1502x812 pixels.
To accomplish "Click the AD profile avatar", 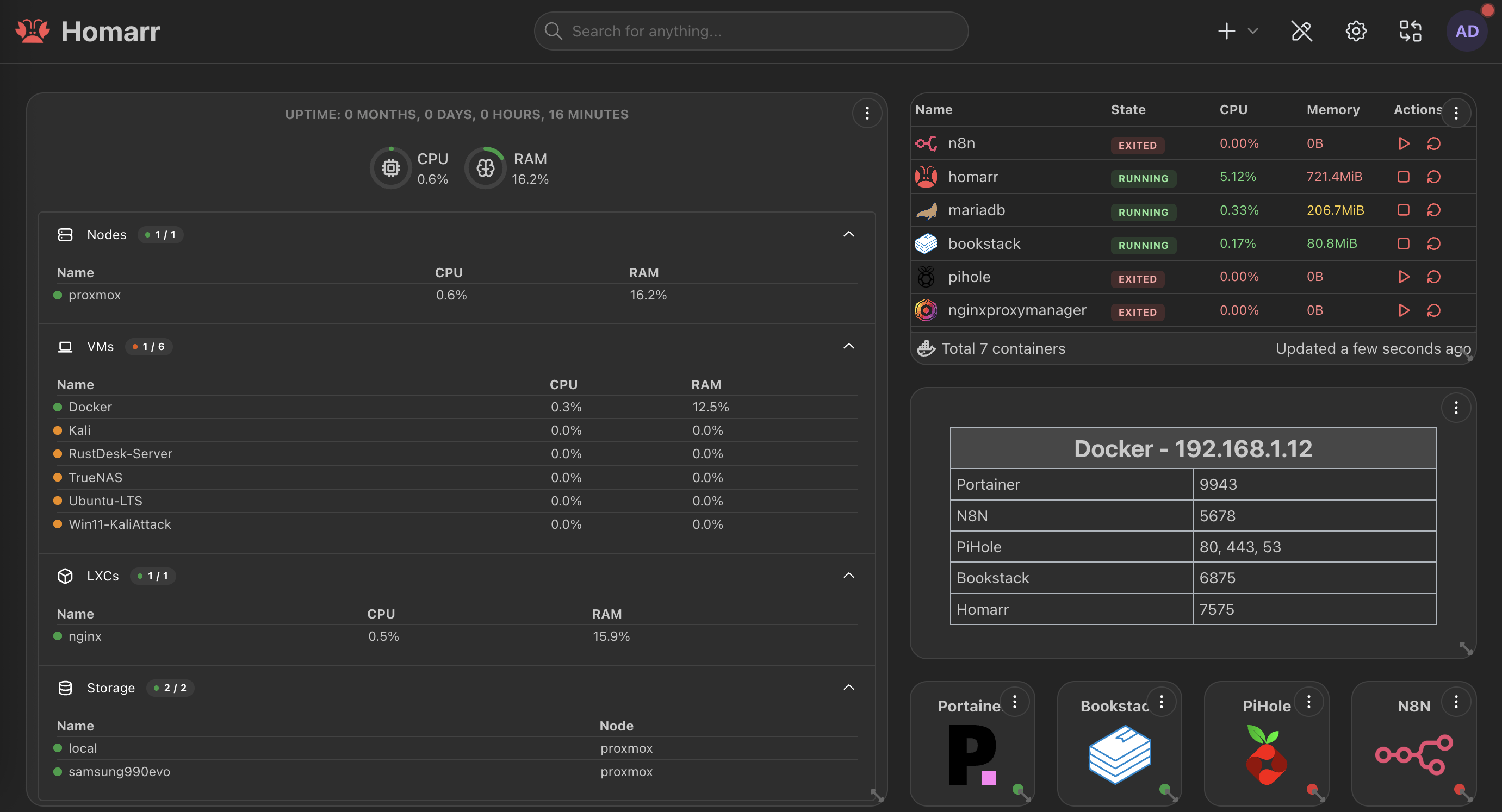I will click(1467, 31).
